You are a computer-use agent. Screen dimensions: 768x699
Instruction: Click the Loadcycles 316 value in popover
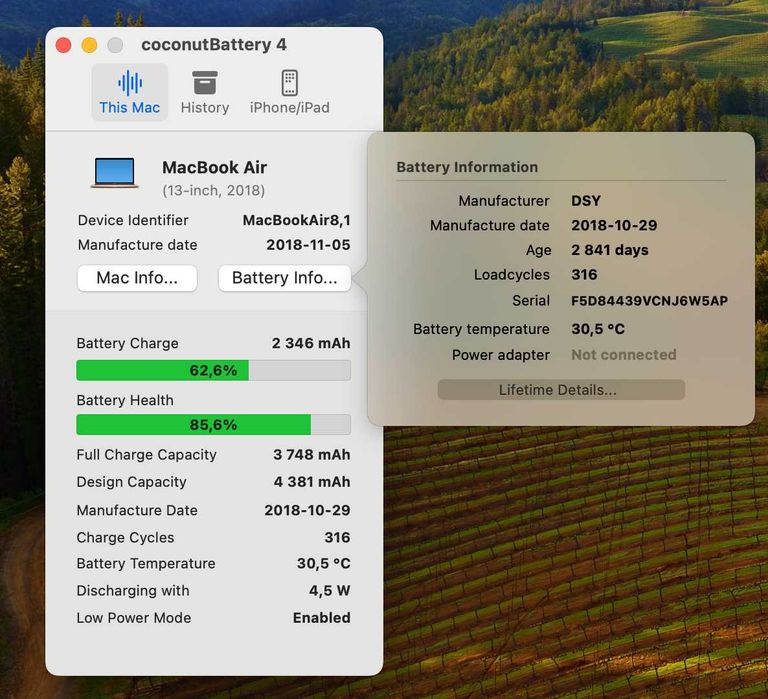584,275
